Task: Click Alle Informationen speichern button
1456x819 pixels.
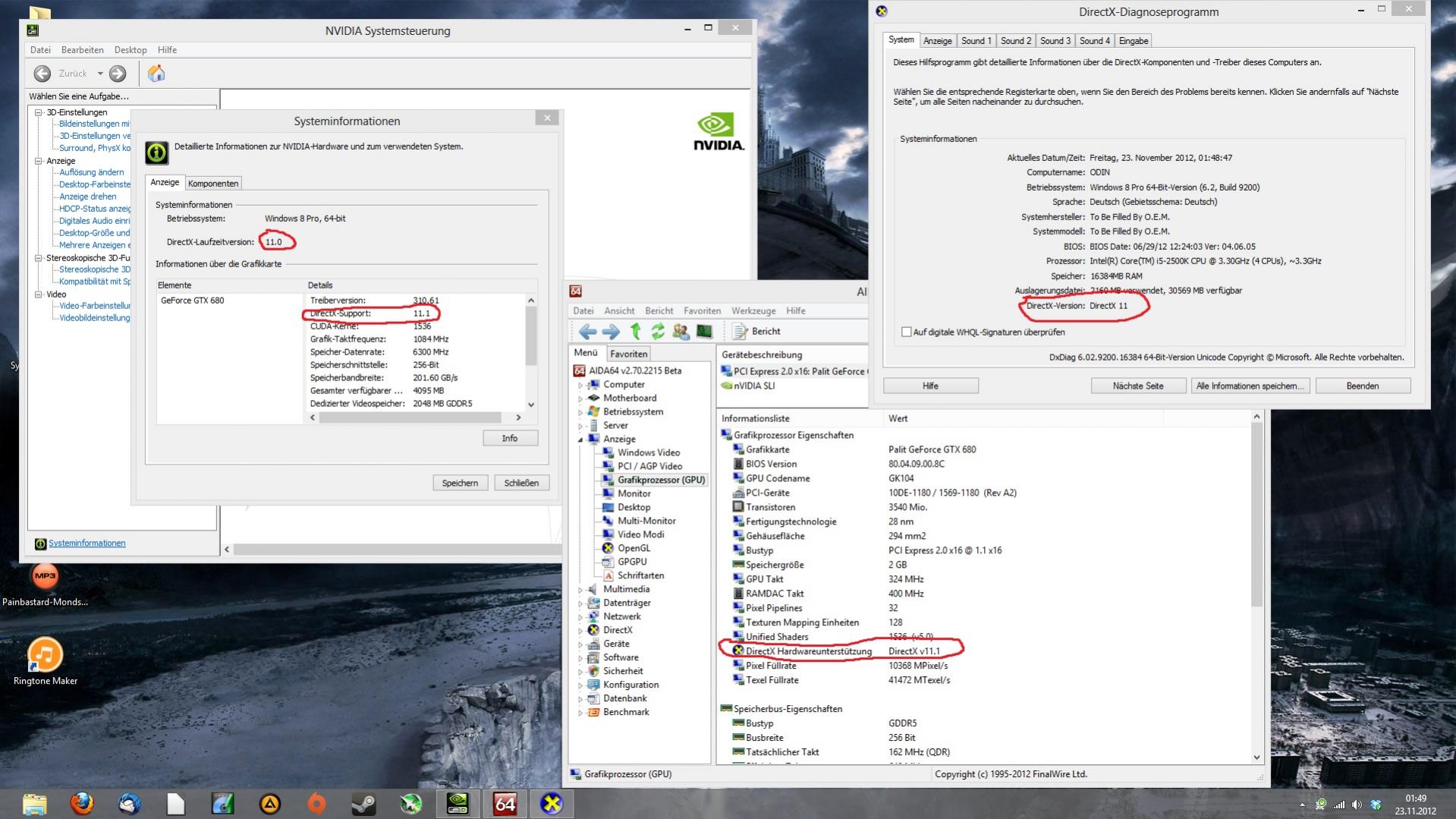Action: [1250, 386]
